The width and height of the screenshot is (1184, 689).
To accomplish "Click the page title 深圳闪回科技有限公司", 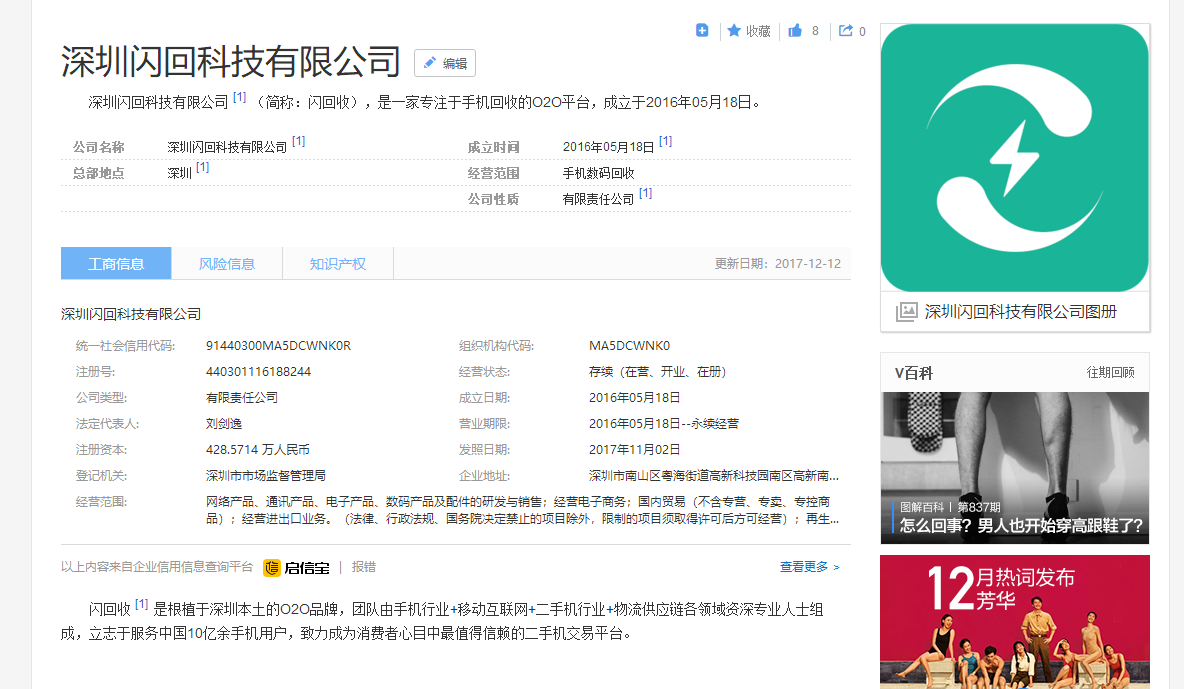I will pos(230,62).
